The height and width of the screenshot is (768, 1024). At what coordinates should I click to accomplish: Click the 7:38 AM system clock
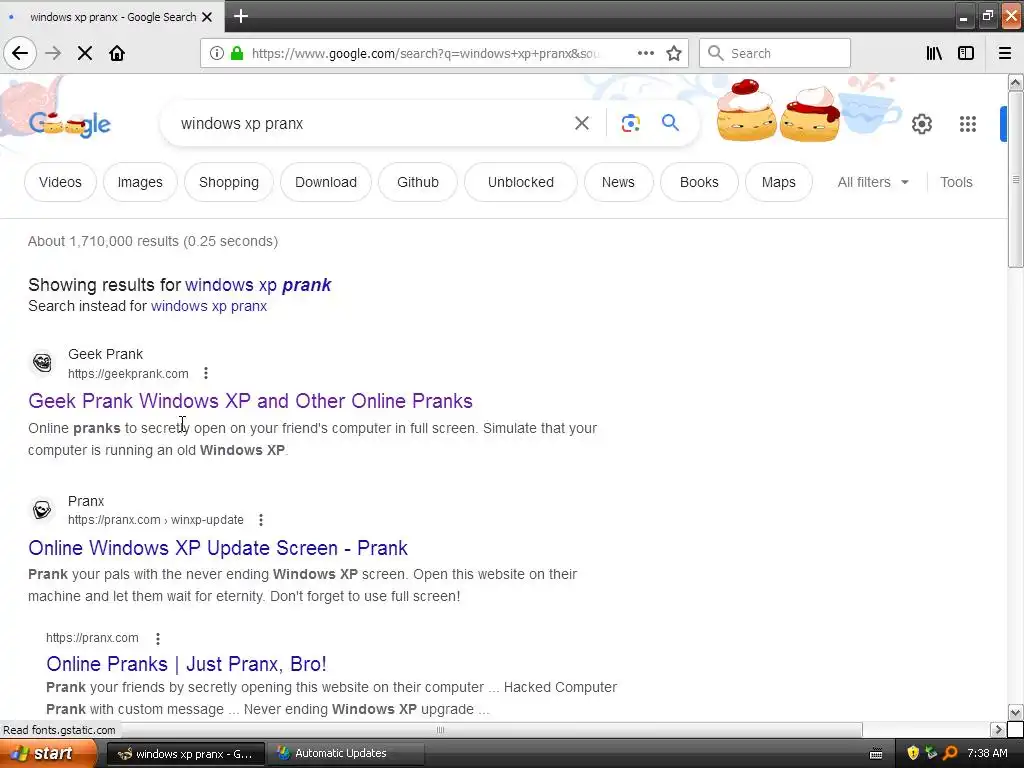987,754
